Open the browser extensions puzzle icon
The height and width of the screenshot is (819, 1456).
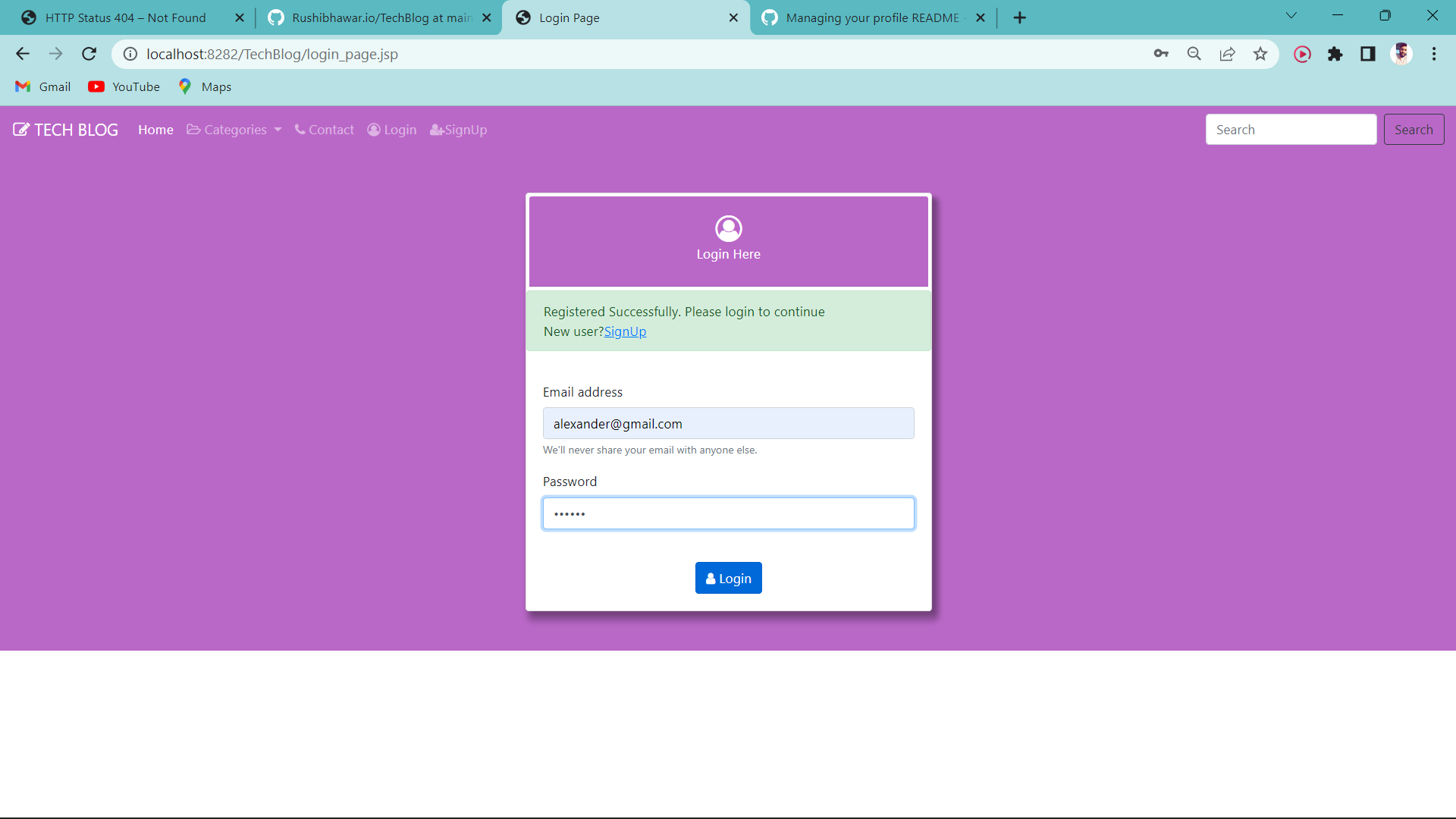(x=1335, y=54)
